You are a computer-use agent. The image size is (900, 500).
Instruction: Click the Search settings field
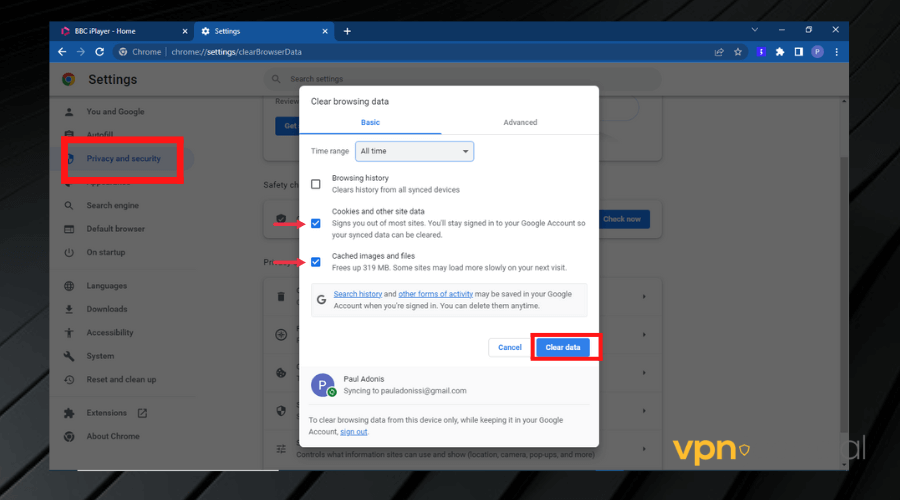(400, 79)
